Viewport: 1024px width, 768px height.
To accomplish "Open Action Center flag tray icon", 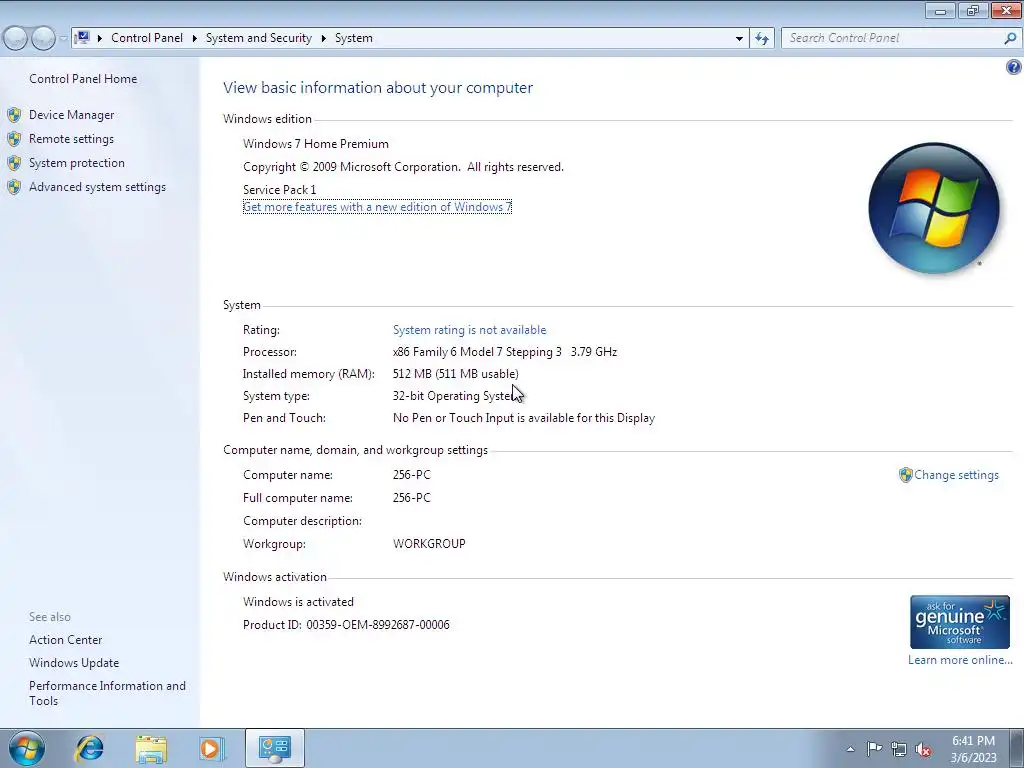I will pos(874,748).
